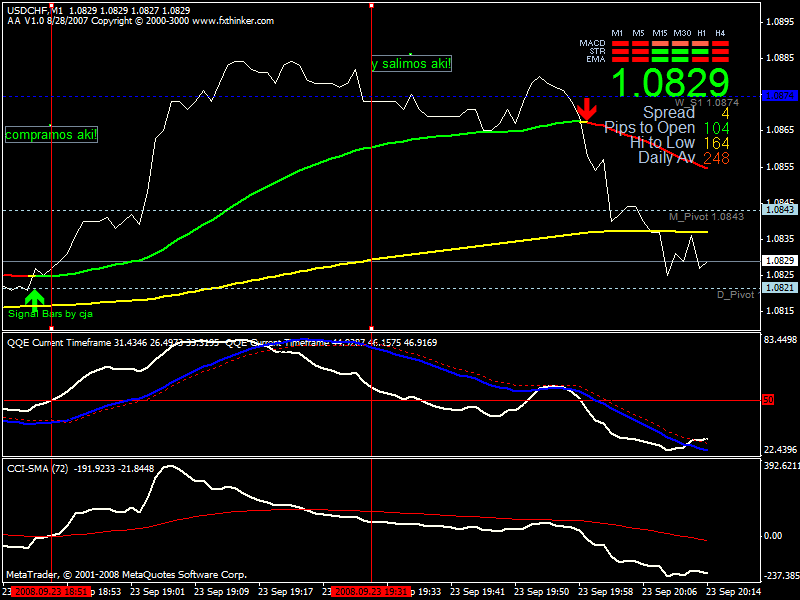Viewport: 800px width, 600px height.
Task: Select bottom handle of the 18:51 vertical line
Action: [51, 329]
